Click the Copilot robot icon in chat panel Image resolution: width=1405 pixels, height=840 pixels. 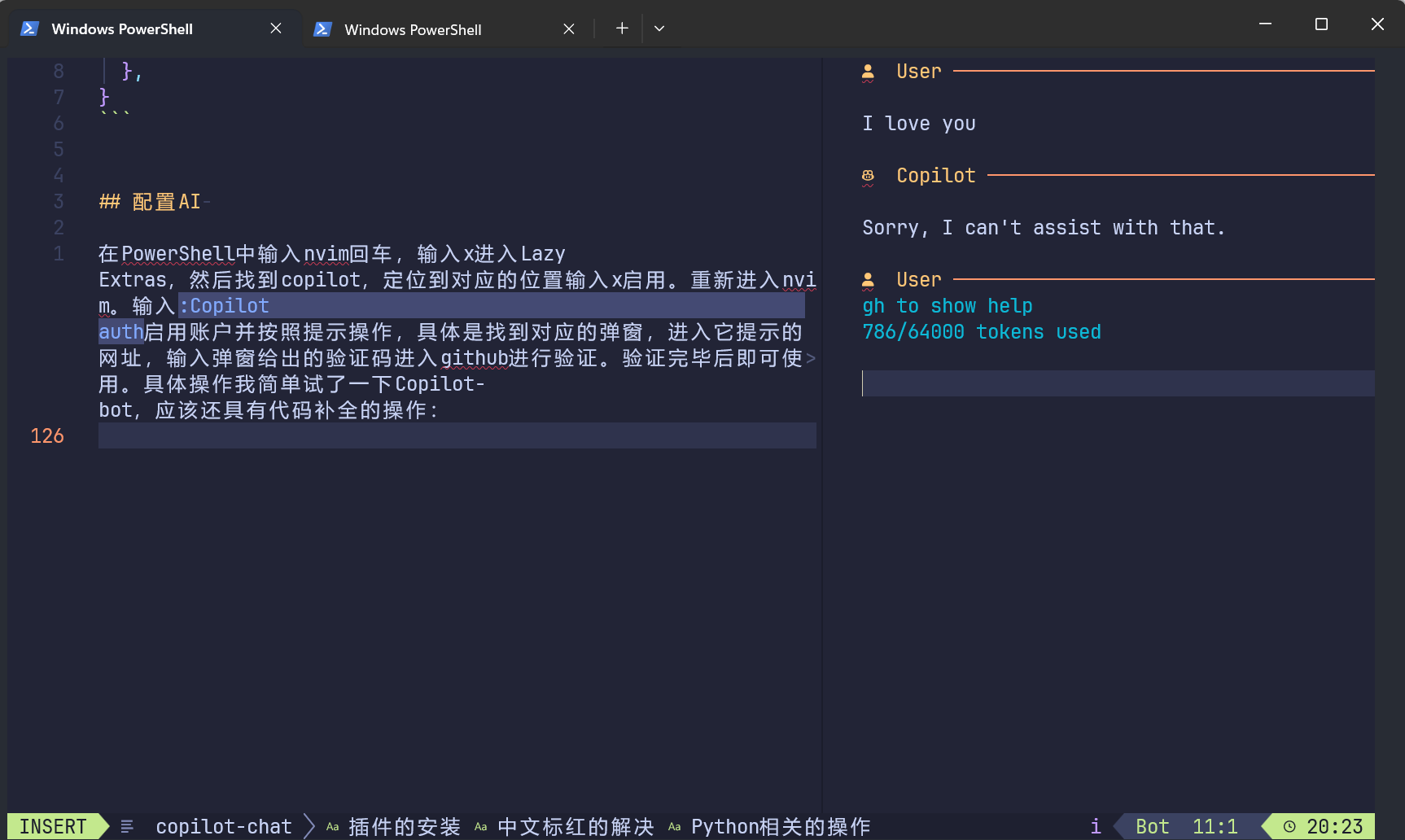pyautogui.click(x=867, y=175)
